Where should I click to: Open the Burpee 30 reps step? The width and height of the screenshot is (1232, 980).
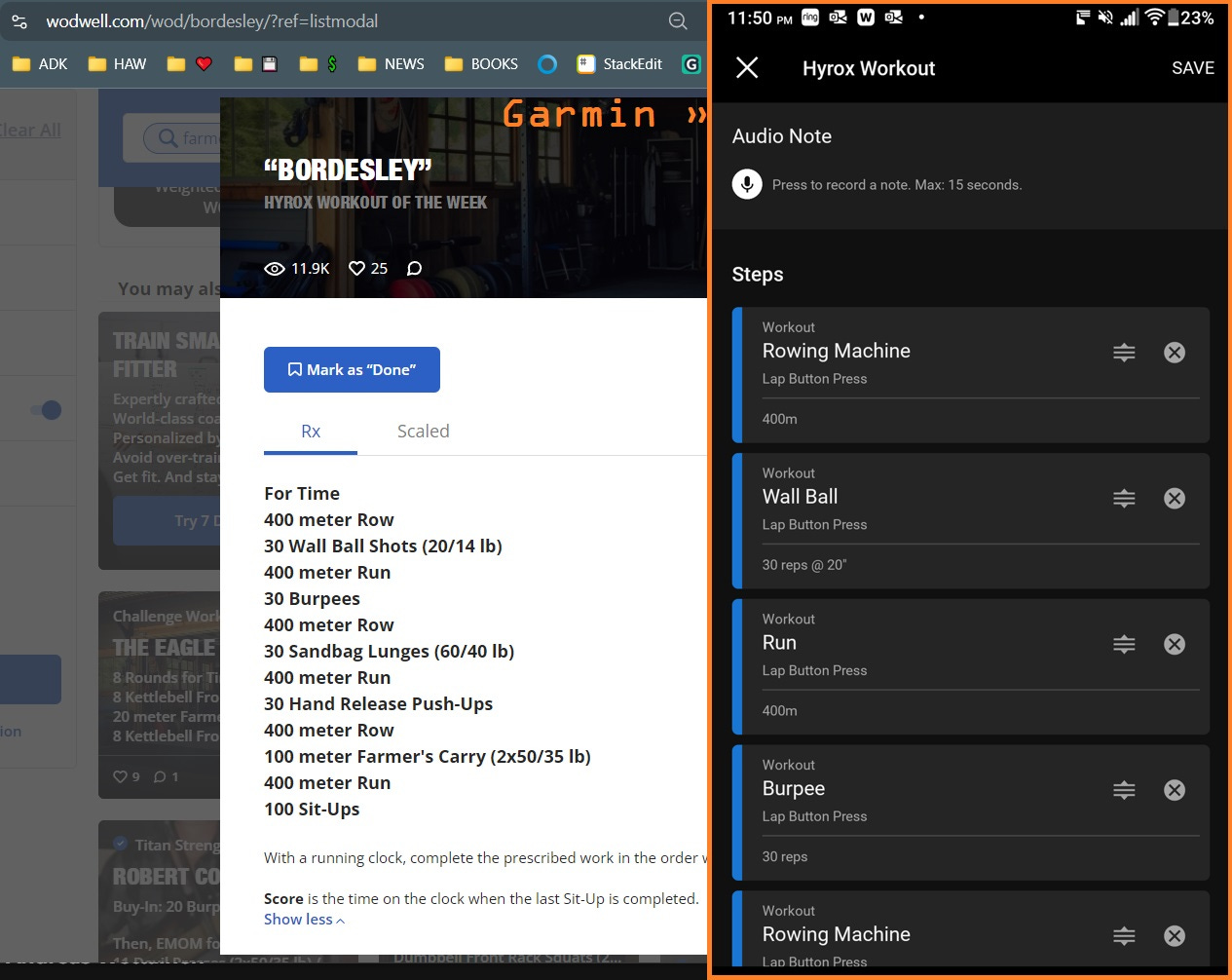970,812
